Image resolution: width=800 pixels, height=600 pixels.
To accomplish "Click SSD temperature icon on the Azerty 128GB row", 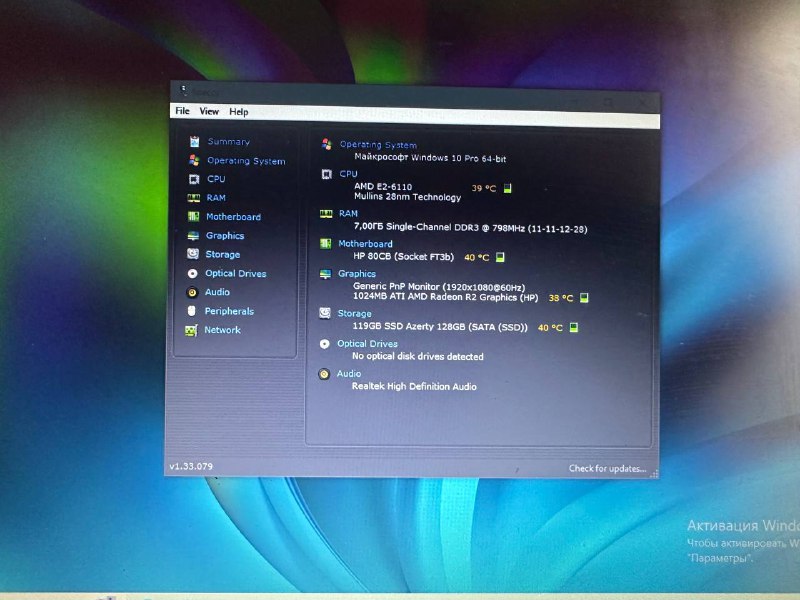I will pos(574,328).
